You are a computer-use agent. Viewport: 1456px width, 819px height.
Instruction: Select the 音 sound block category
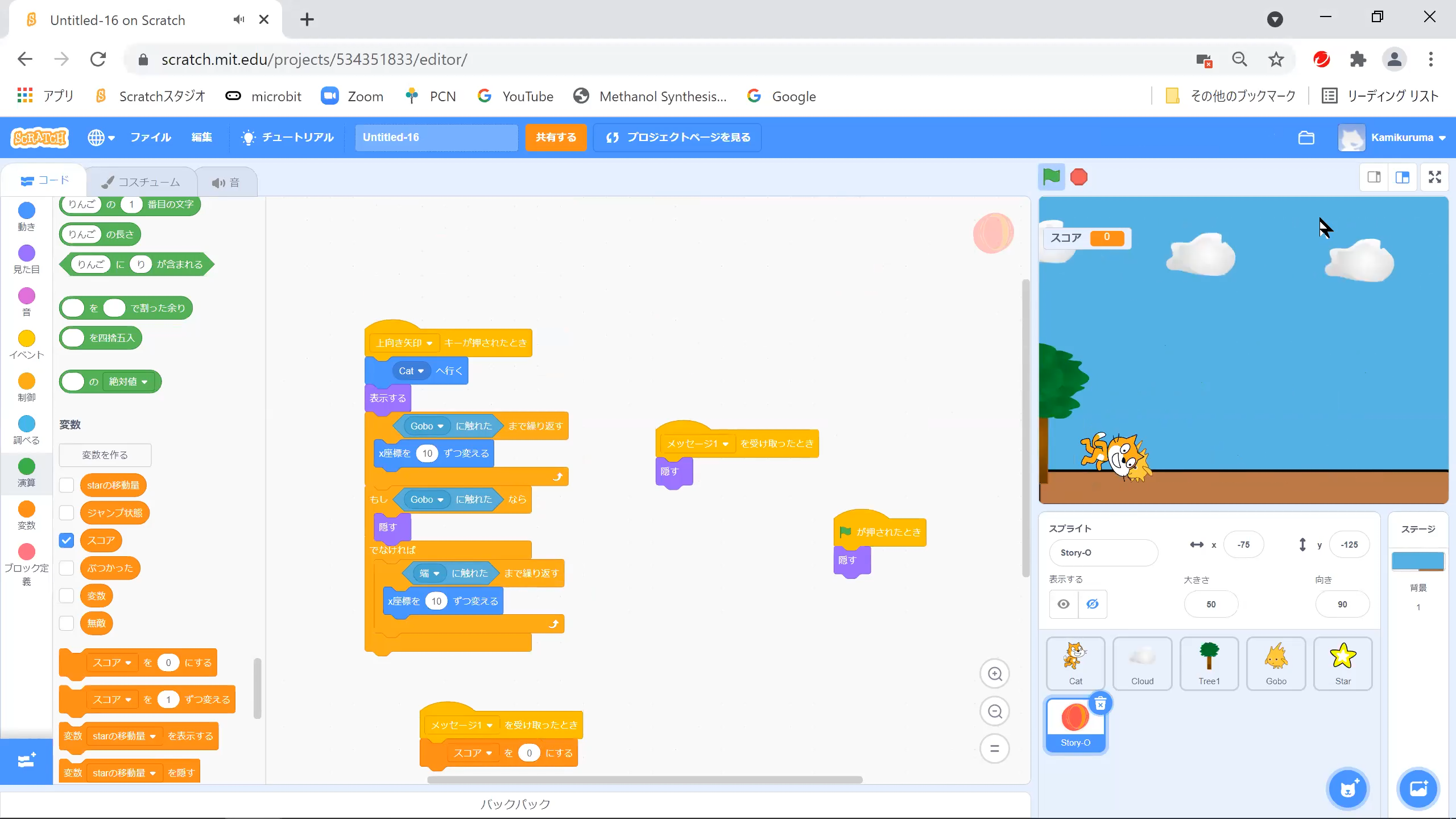coord(26,303)
